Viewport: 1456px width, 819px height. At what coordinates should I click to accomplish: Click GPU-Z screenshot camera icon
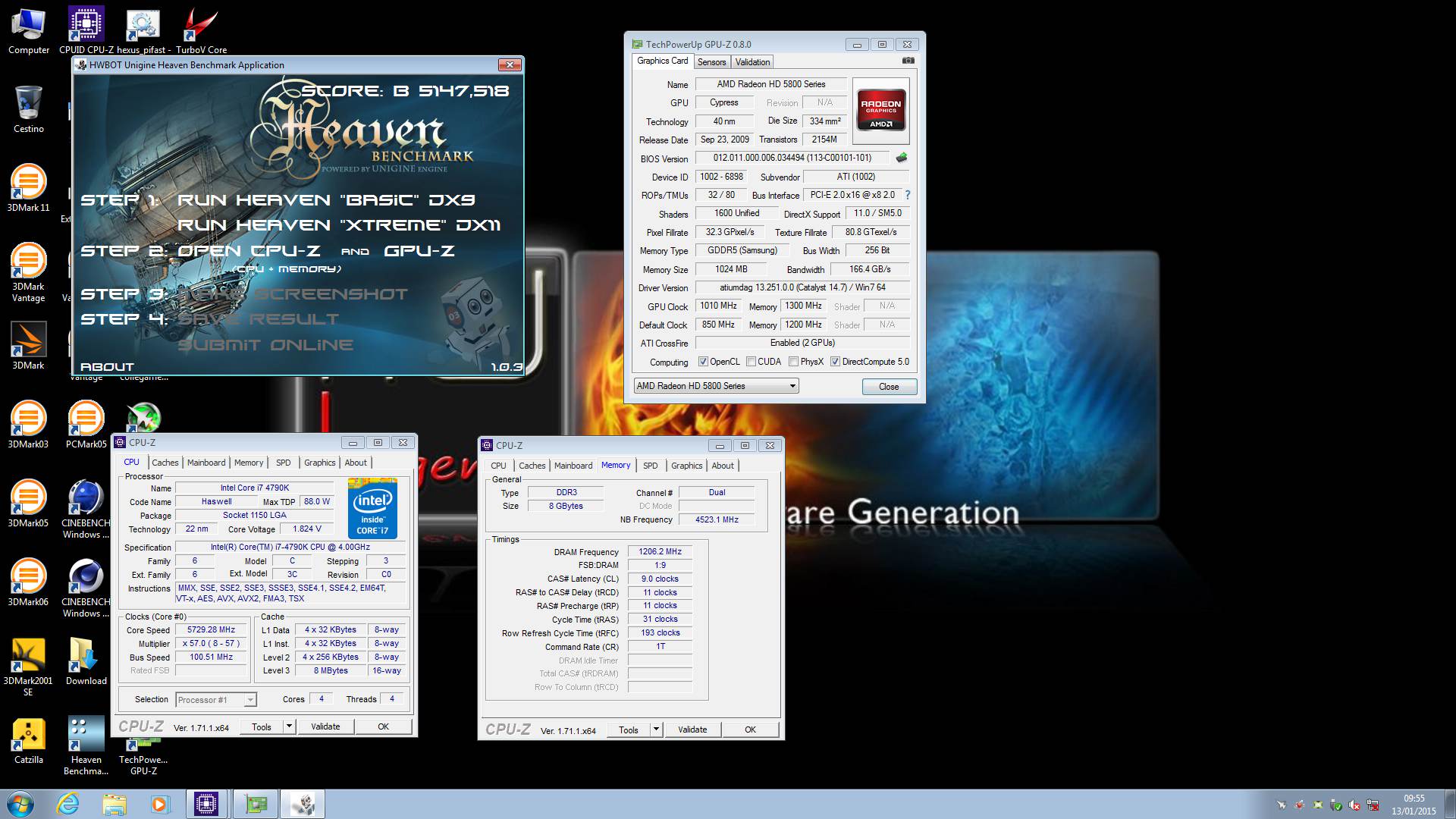click(x=908, y=61)
